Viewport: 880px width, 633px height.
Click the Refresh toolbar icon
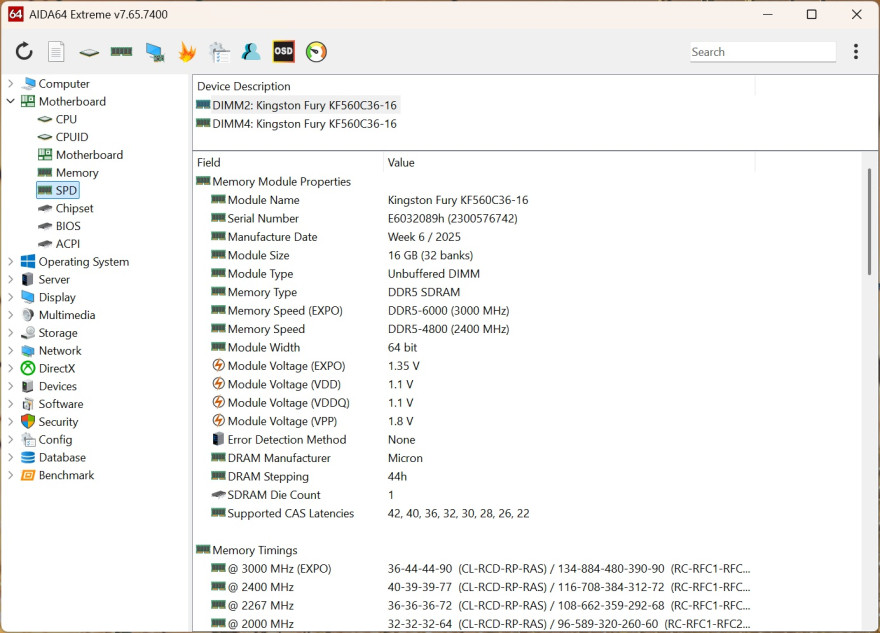[24, 52]
